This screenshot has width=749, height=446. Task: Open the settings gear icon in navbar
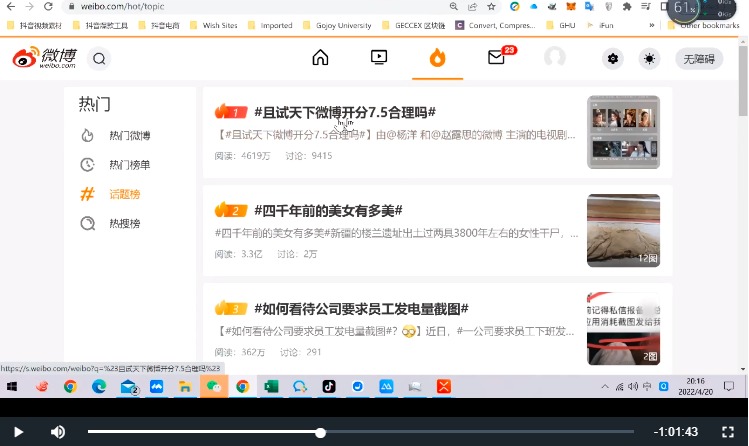[613, 58]
